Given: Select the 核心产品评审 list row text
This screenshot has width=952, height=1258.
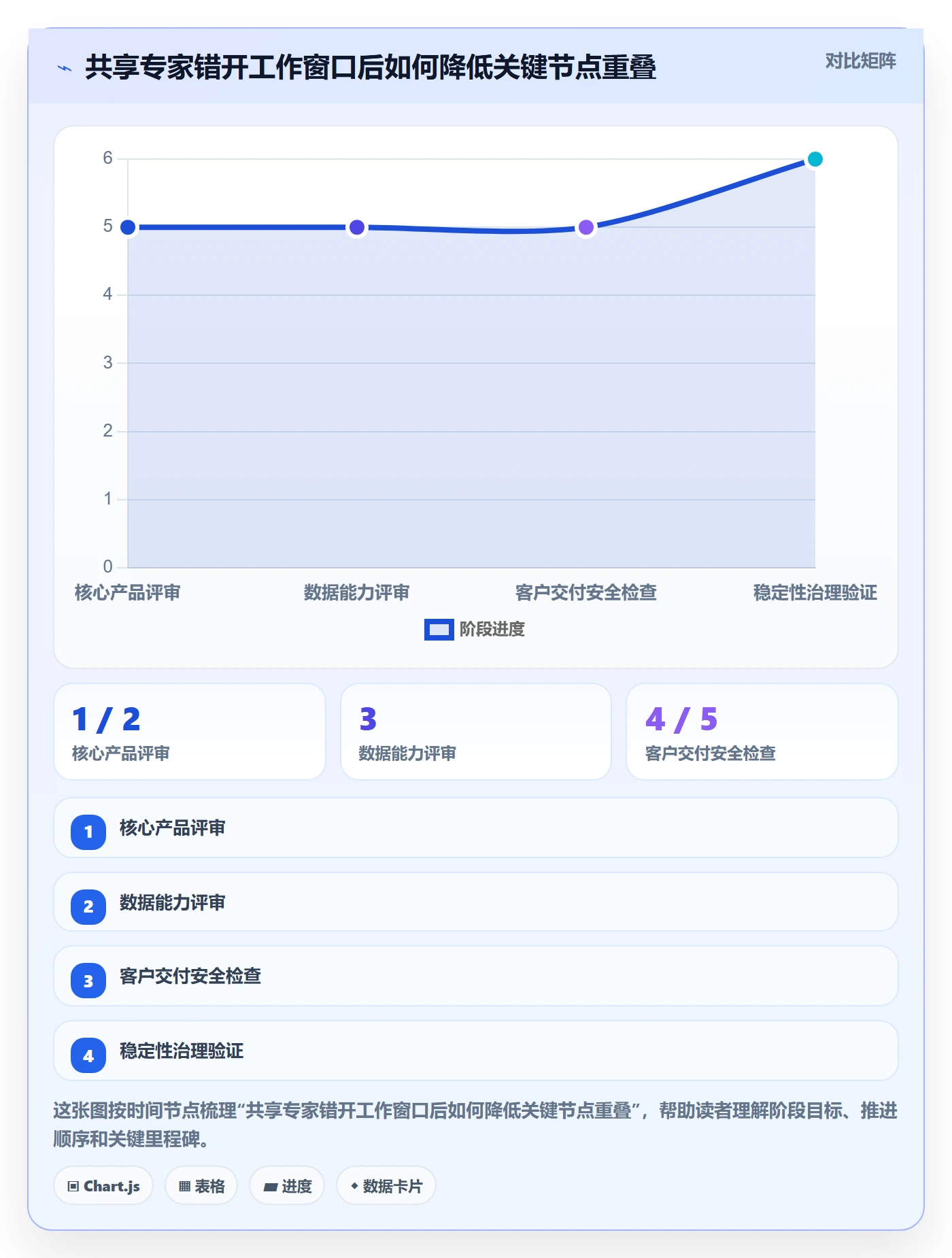Looking at the screenshot, I should [173, 828].
